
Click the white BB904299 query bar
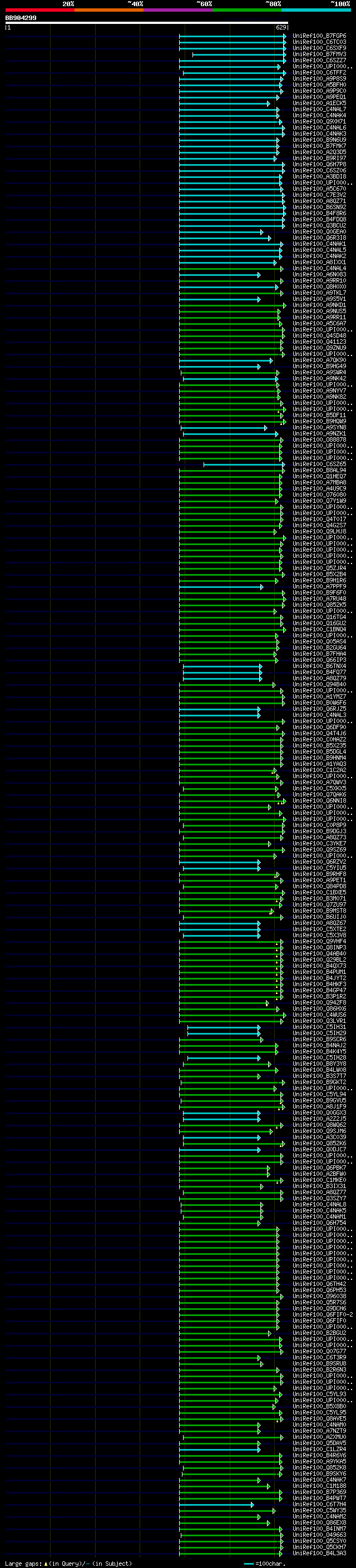(147, 22)
